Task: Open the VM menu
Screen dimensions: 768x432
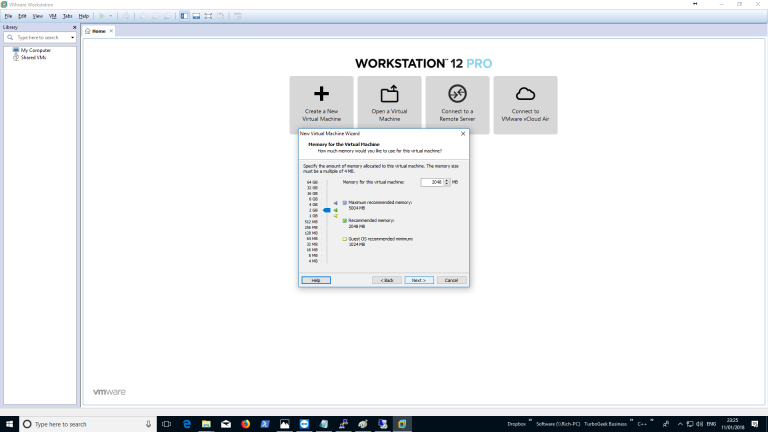Action: click(x=52, y=16)
